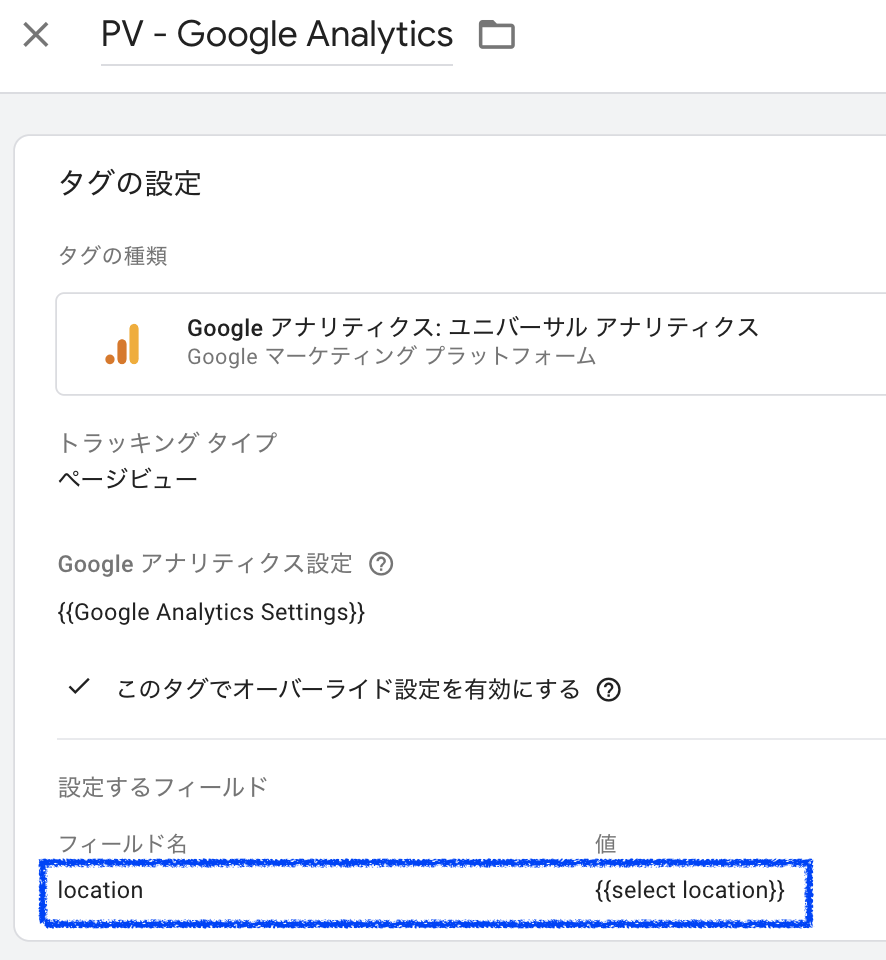The width and height of the screenshot is (886, 960).
Task: Open the {{Google Analytics Settings}} variable selector
Action: point(211,612)
